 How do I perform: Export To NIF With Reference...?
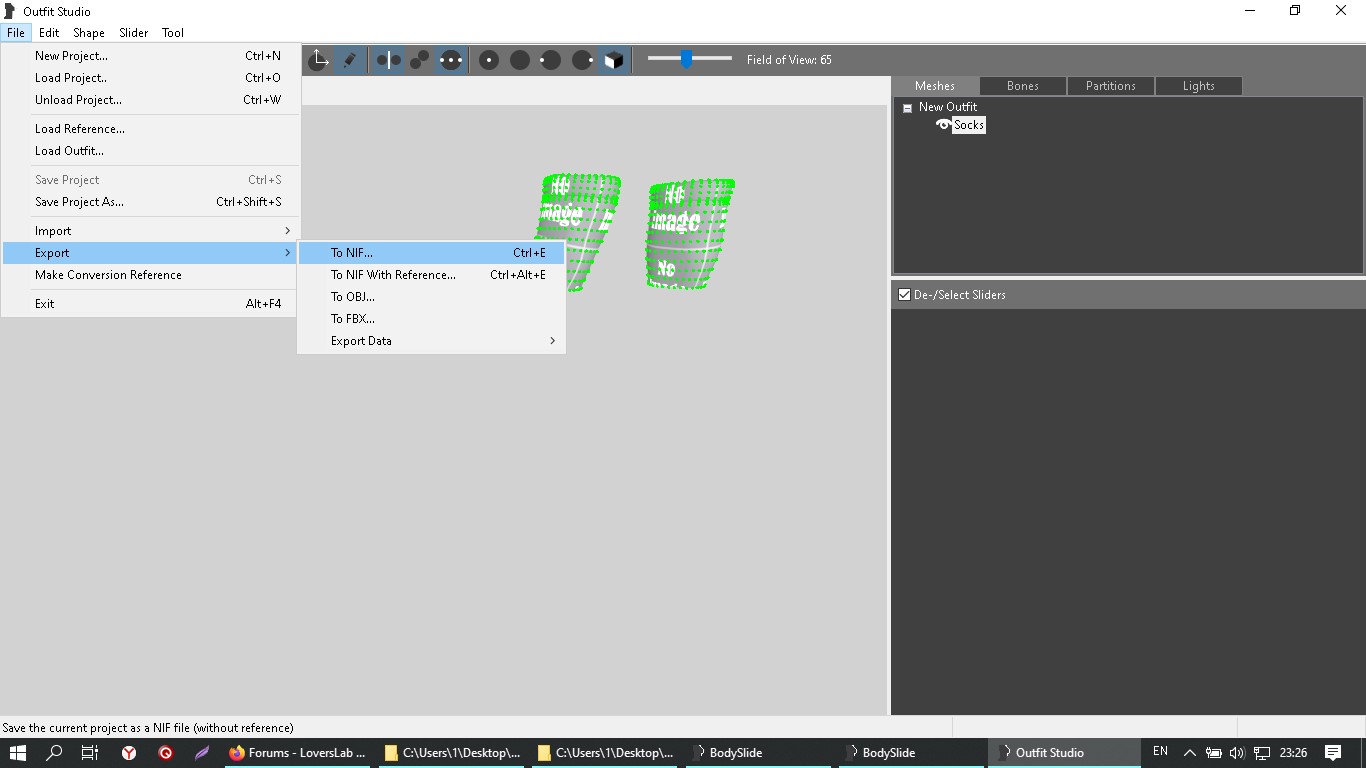[432, 275]
